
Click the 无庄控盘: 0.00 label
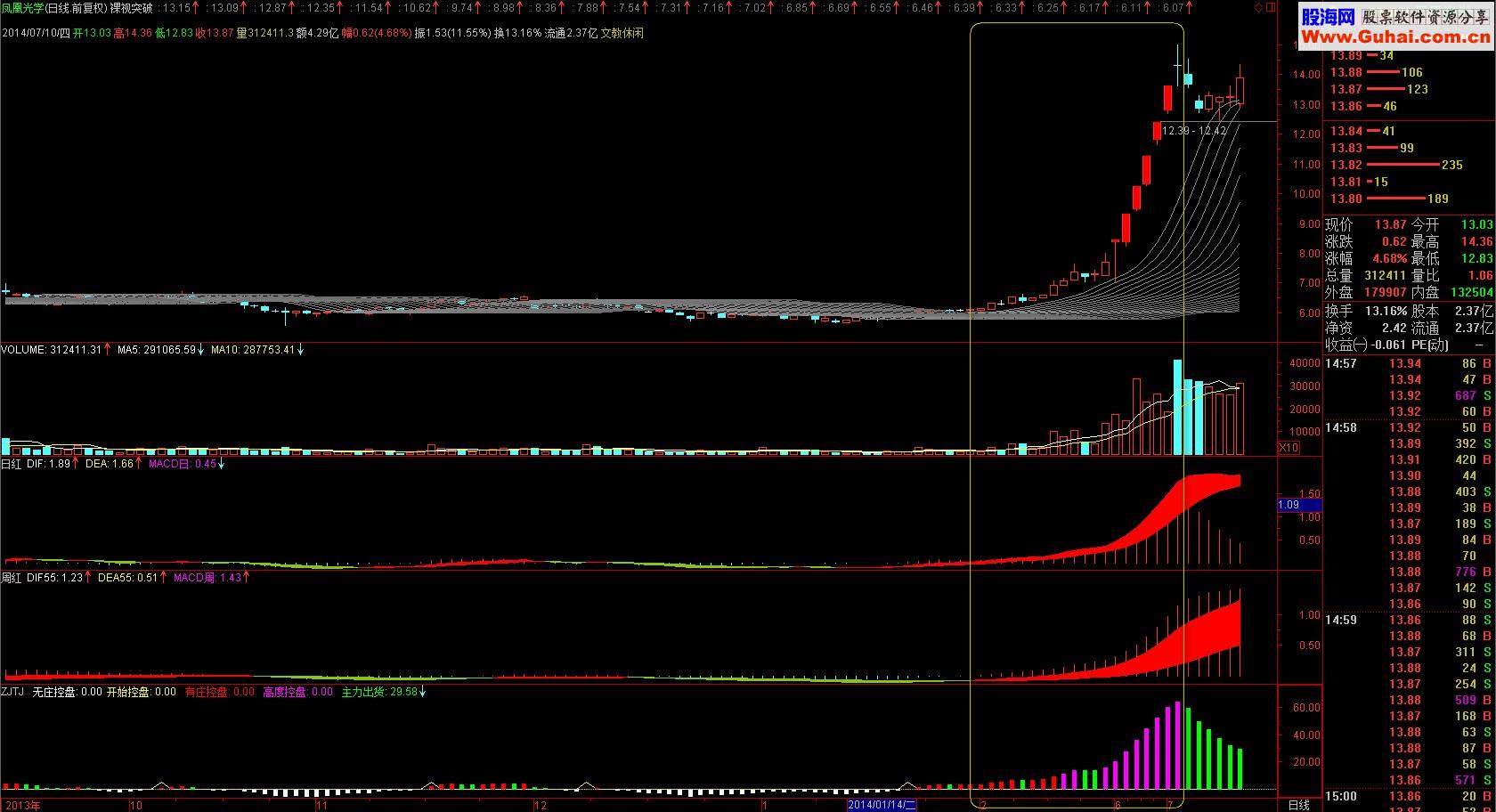[x=67, y=692]
